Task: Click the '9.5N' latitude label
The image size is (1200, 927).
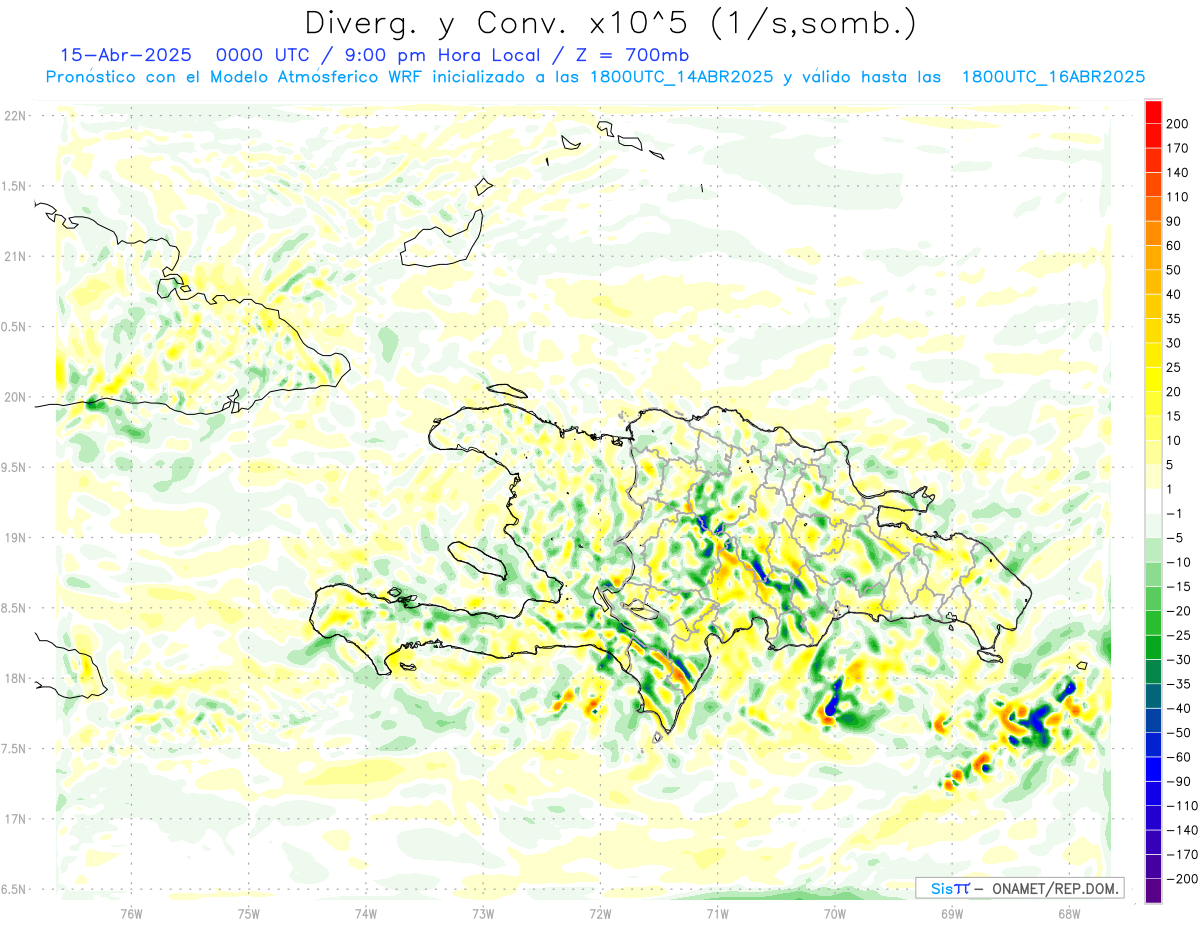Action: tap(14, 467)
